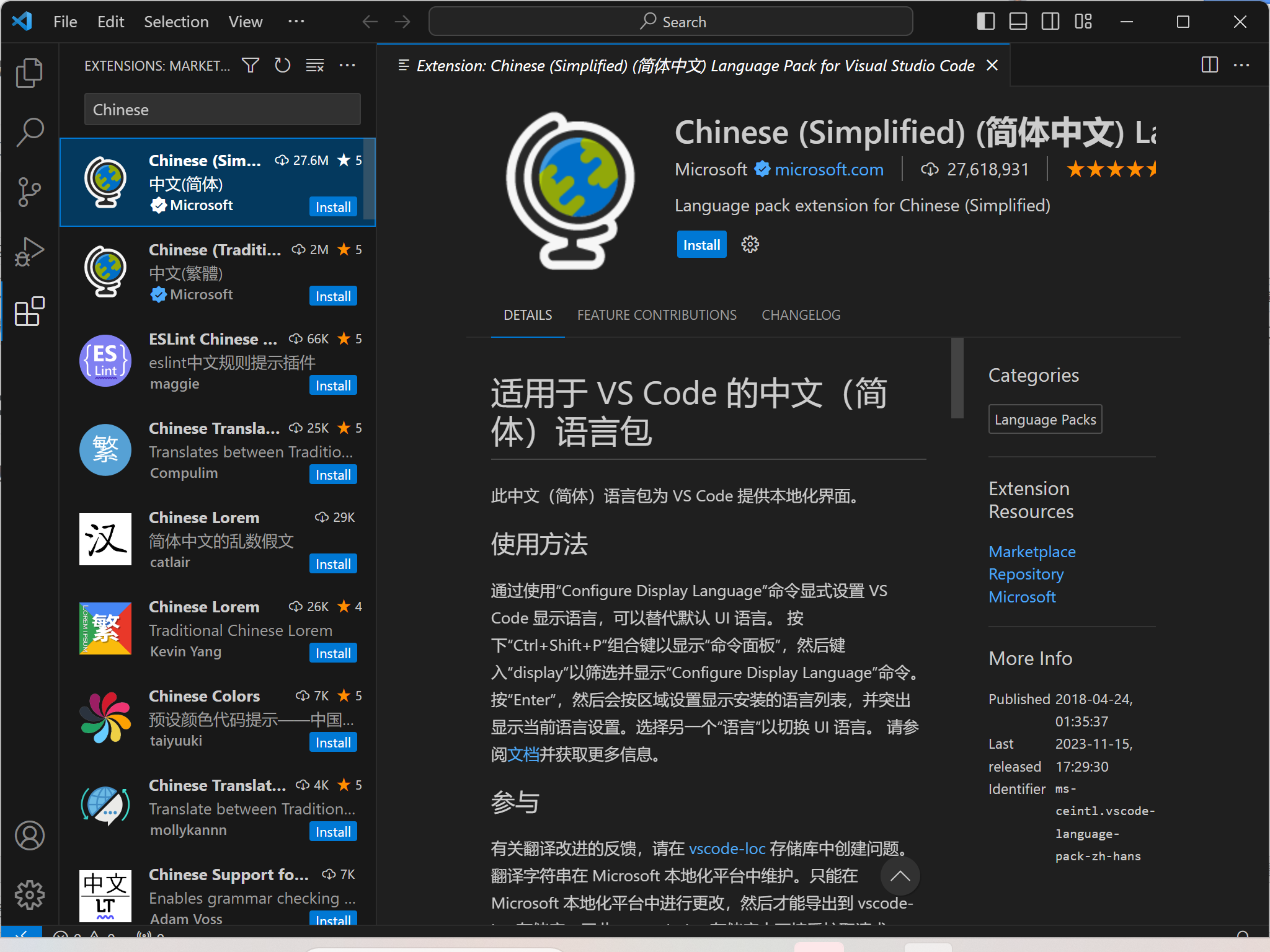Install ESLint Chinese Rules extension
Image resolution: width=1270 pixels, height=952 pixels.
click(333, 386)
